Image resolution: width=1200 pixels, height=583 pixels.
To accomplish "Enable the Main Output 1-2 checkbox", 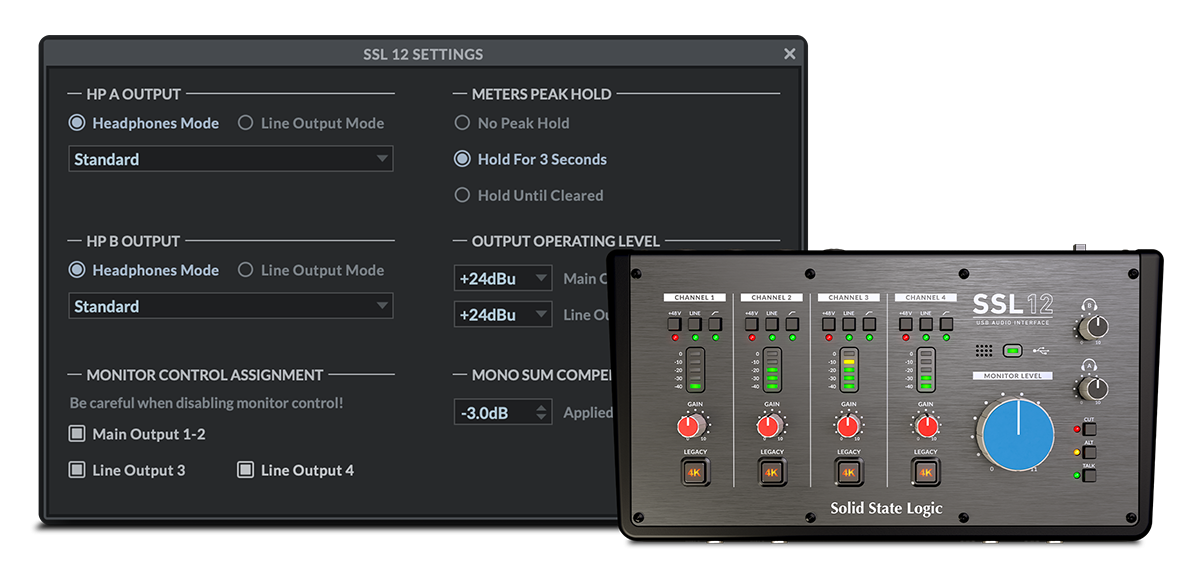I will pos(77,434).
